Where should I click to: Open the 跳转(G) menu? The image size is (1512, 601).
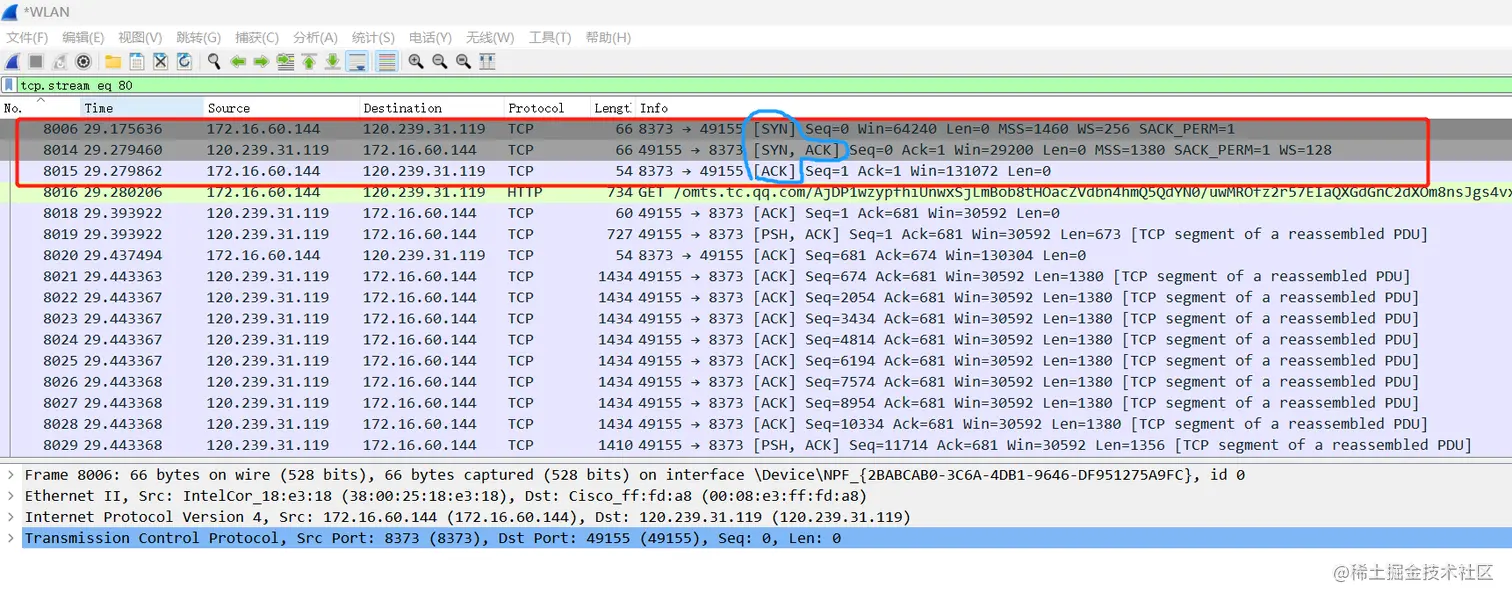[198, 37]
